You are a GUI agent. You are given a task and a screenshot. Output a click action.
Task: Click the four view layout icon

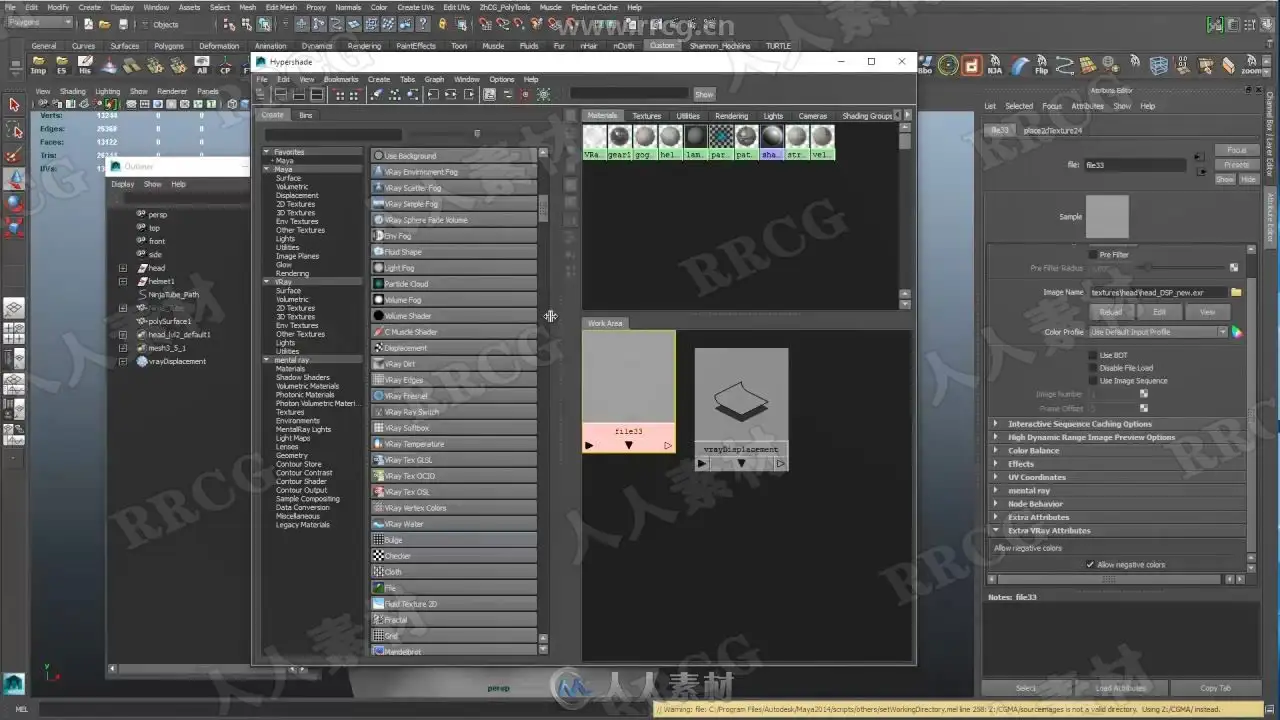(14, 333)
